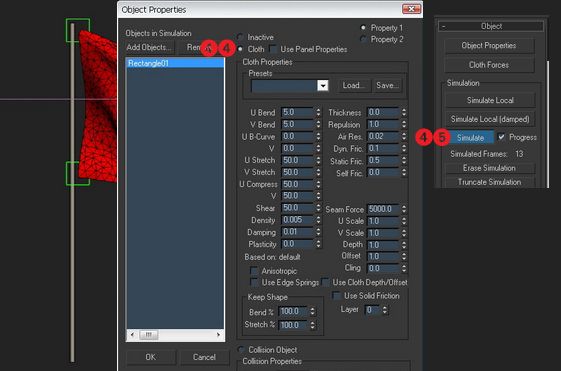Click the U Compress value field
The height and width of the screenshot is (371, 561).
tap(298, 184)
